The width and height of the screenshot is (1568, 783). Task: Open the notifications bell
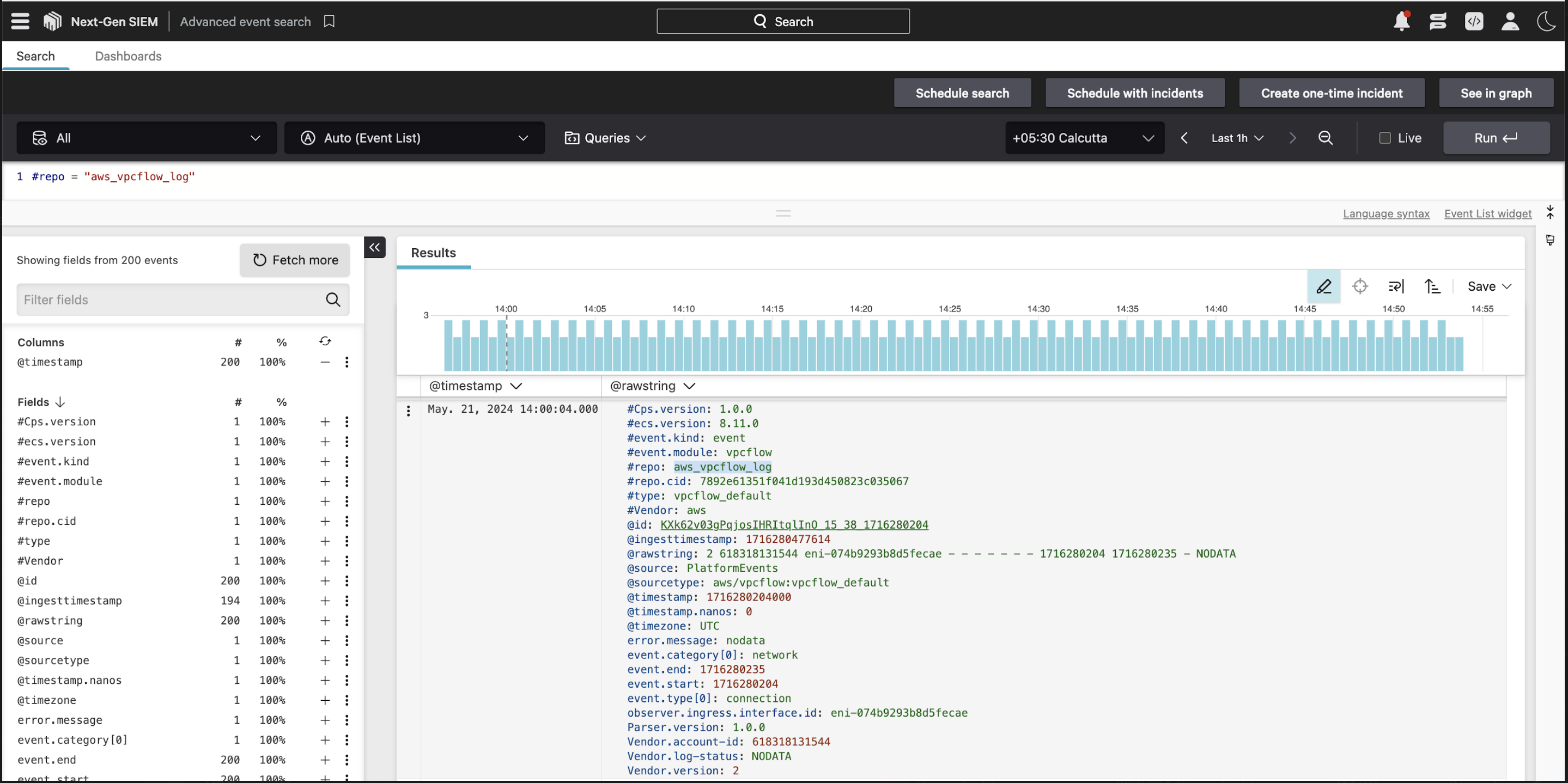pos(1401,21)
